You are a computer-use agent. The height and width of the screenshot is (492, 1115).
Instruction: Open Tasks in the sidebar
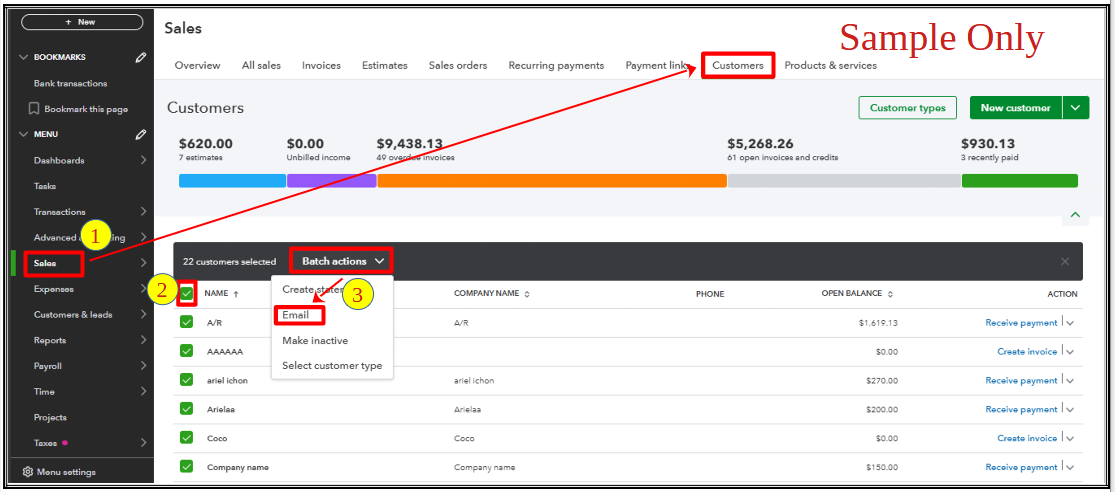(x=45, y=186)
